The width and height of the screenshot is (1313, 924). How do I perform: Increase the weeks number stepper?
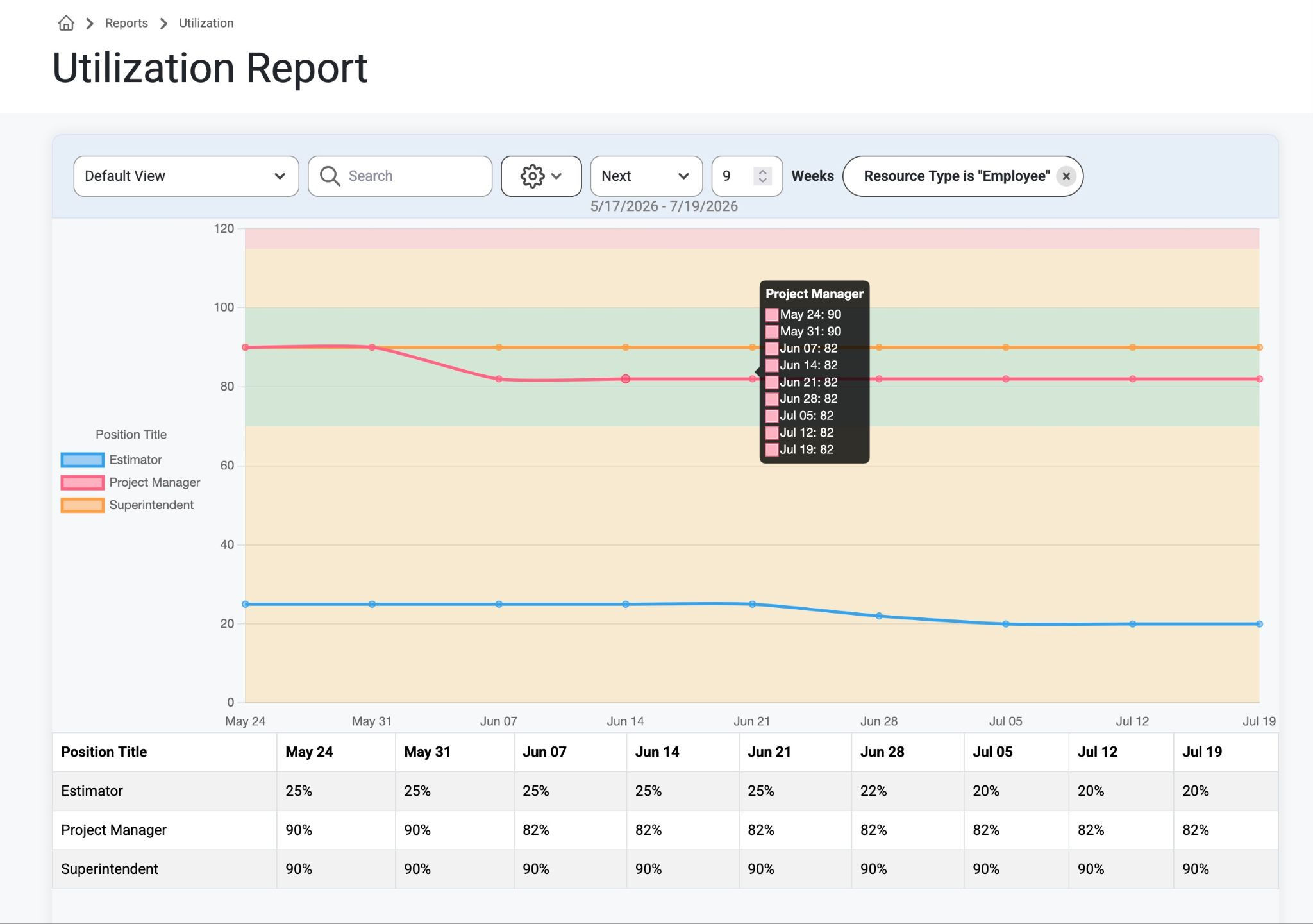click(x=762, y=171)
